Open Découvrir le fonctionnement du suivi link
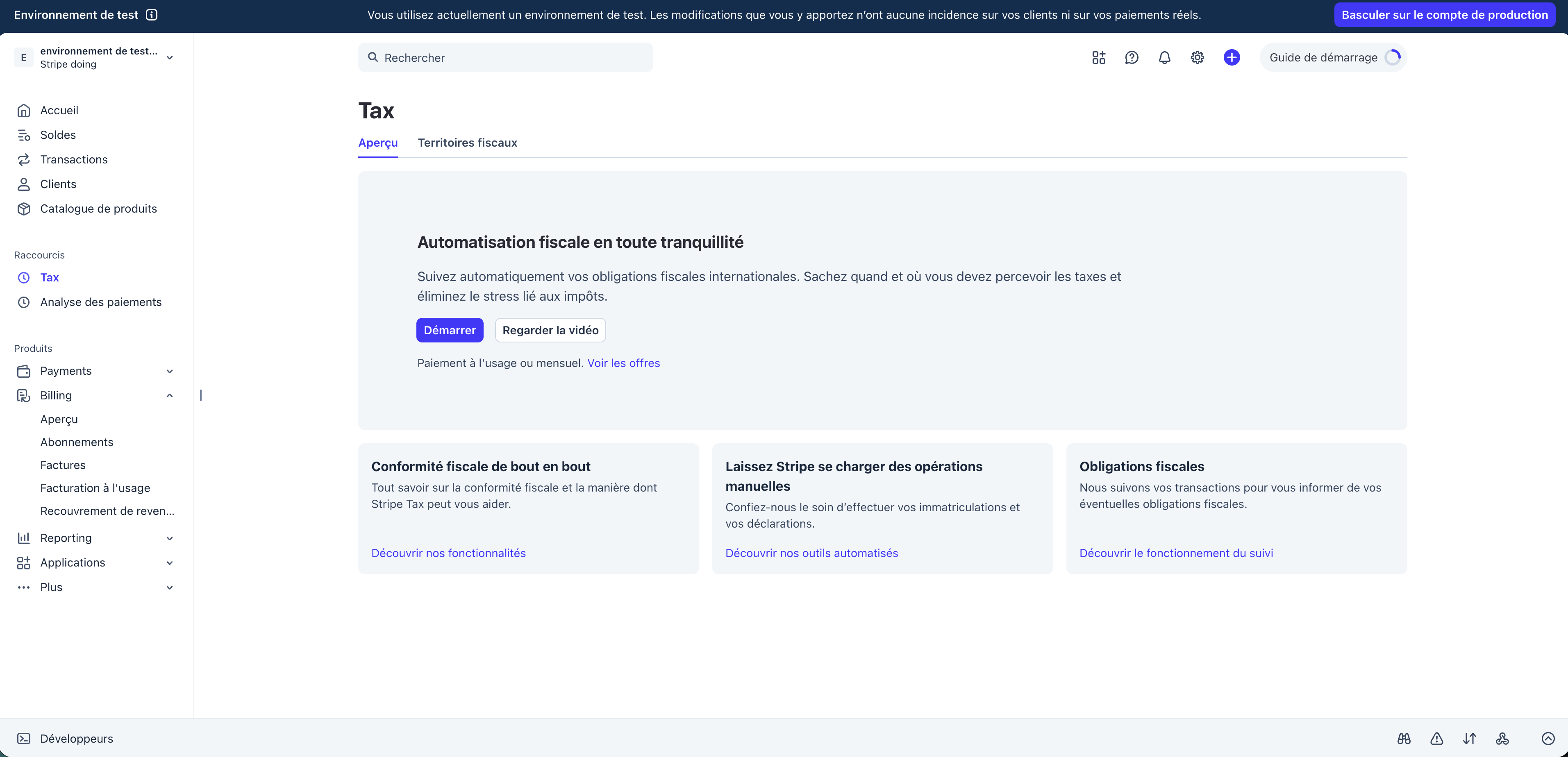This screenshot has width=1568, height=757. (x=1176, y=553)
